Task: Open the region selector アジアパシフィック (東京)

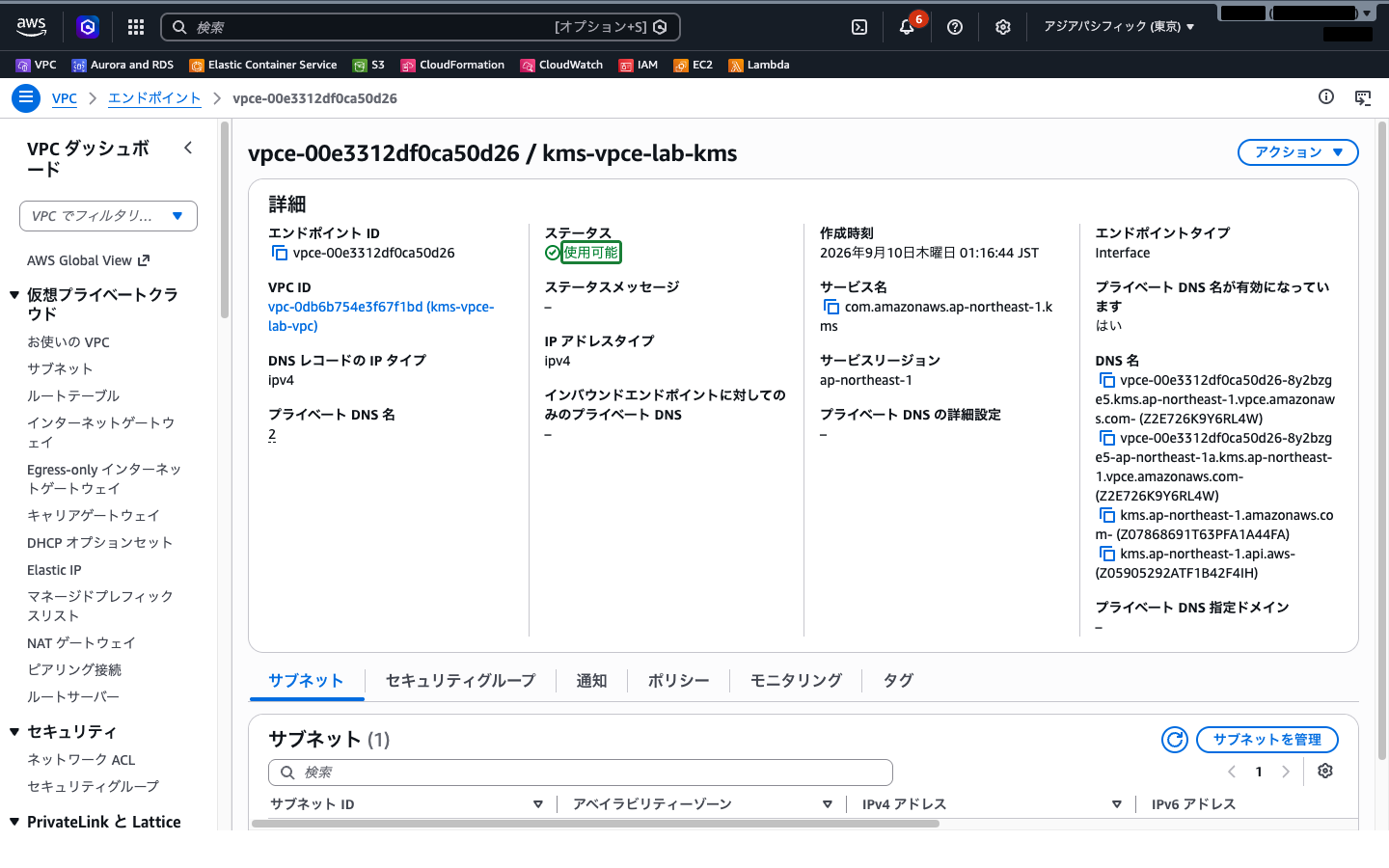Action: tap(1119, 27)
